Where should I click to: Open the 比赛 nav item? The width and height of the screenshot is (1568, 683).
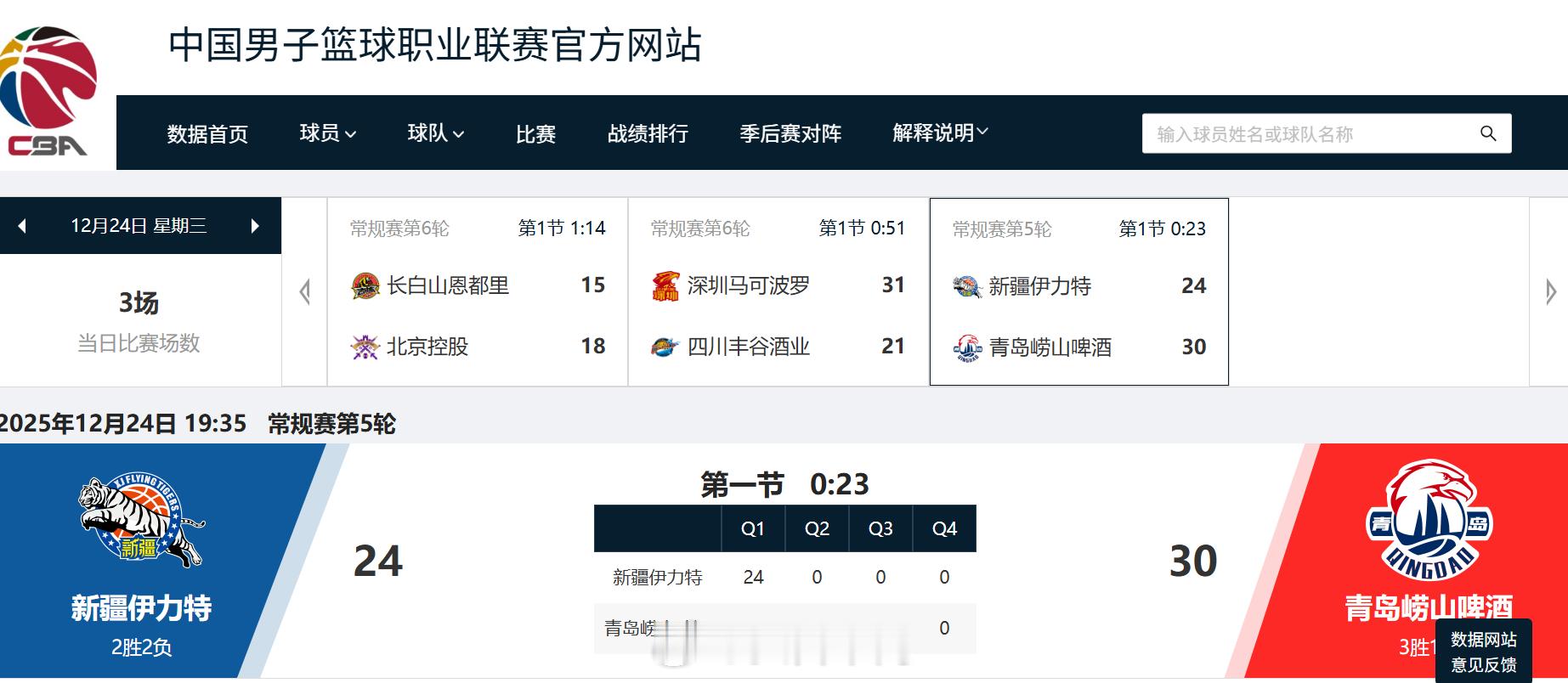pyautogui.click(x=535, y=134)
